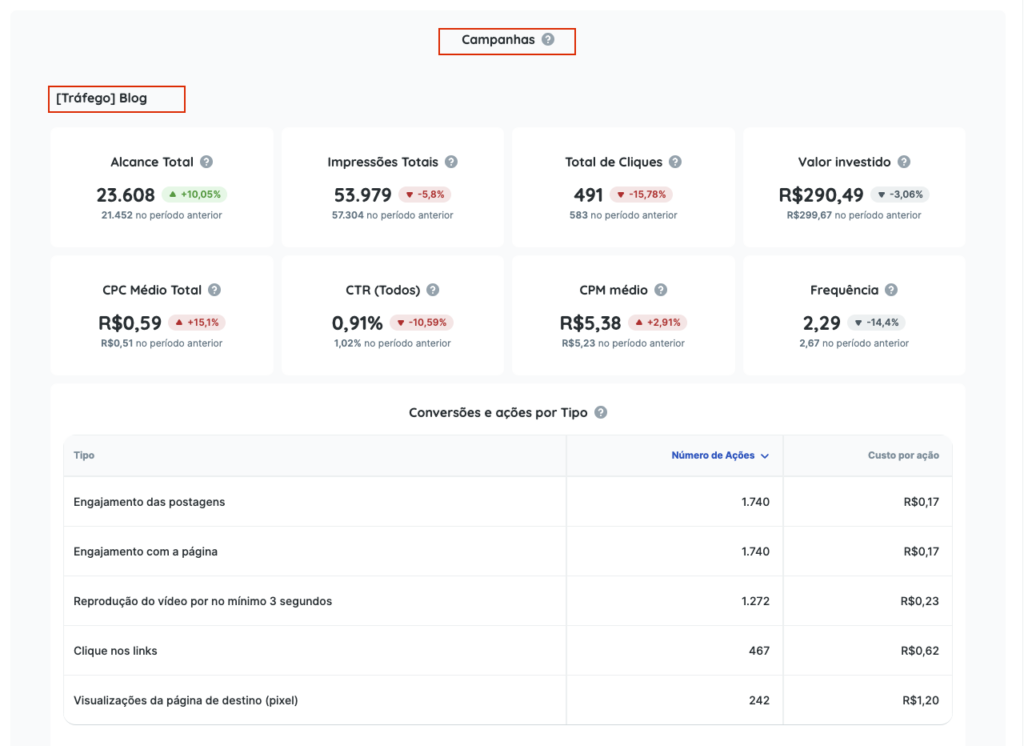Open the CTR (Todos) help icon
Viewport: 1024px width, 746px height.
coord(433,290)
